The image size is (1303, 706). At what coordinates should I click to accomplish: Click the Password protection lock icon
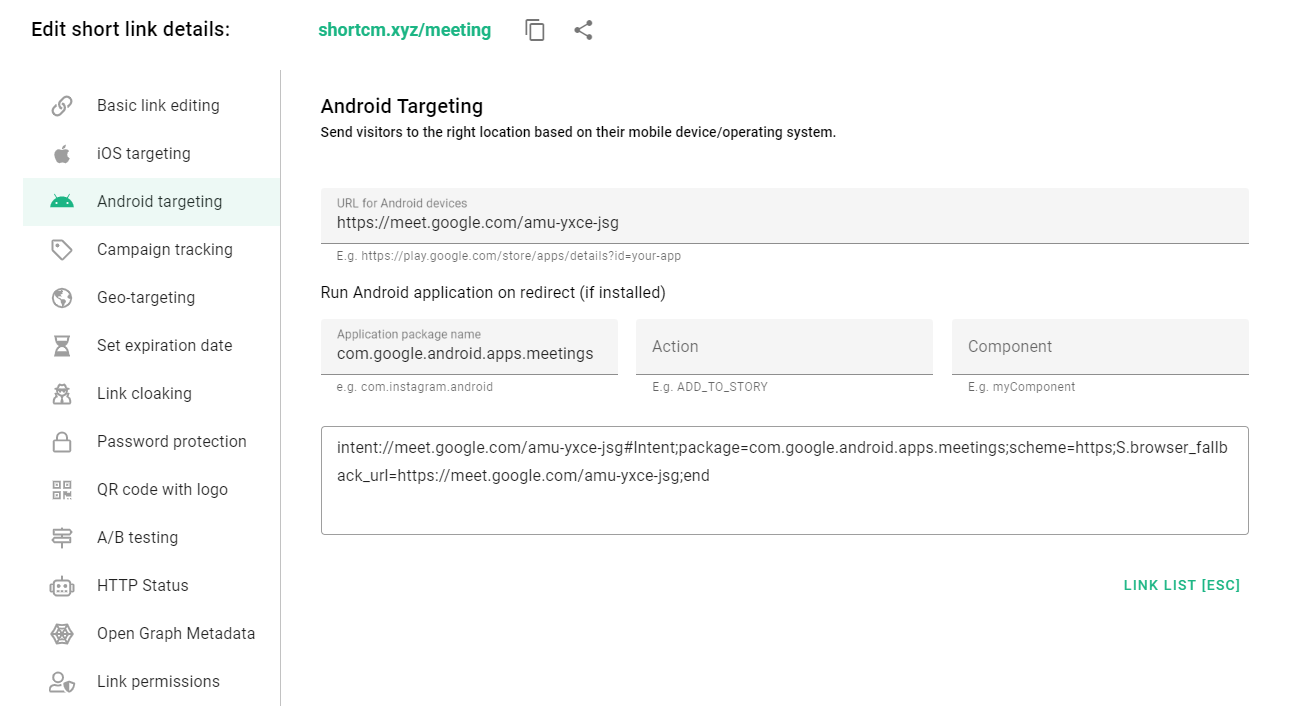(x=61, y=441)
